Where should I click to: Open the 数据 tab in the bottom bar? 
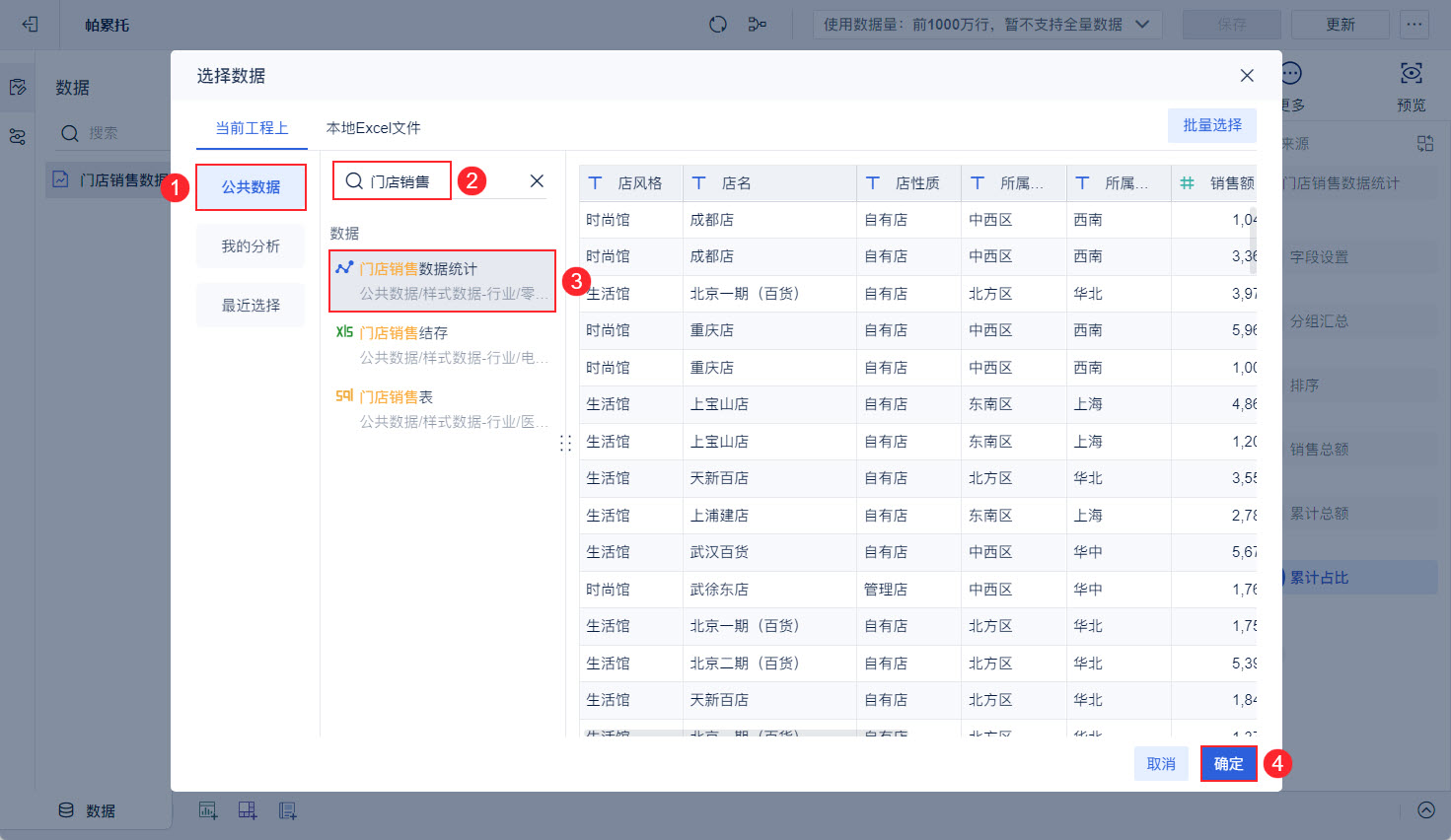(x=87, y=810)
